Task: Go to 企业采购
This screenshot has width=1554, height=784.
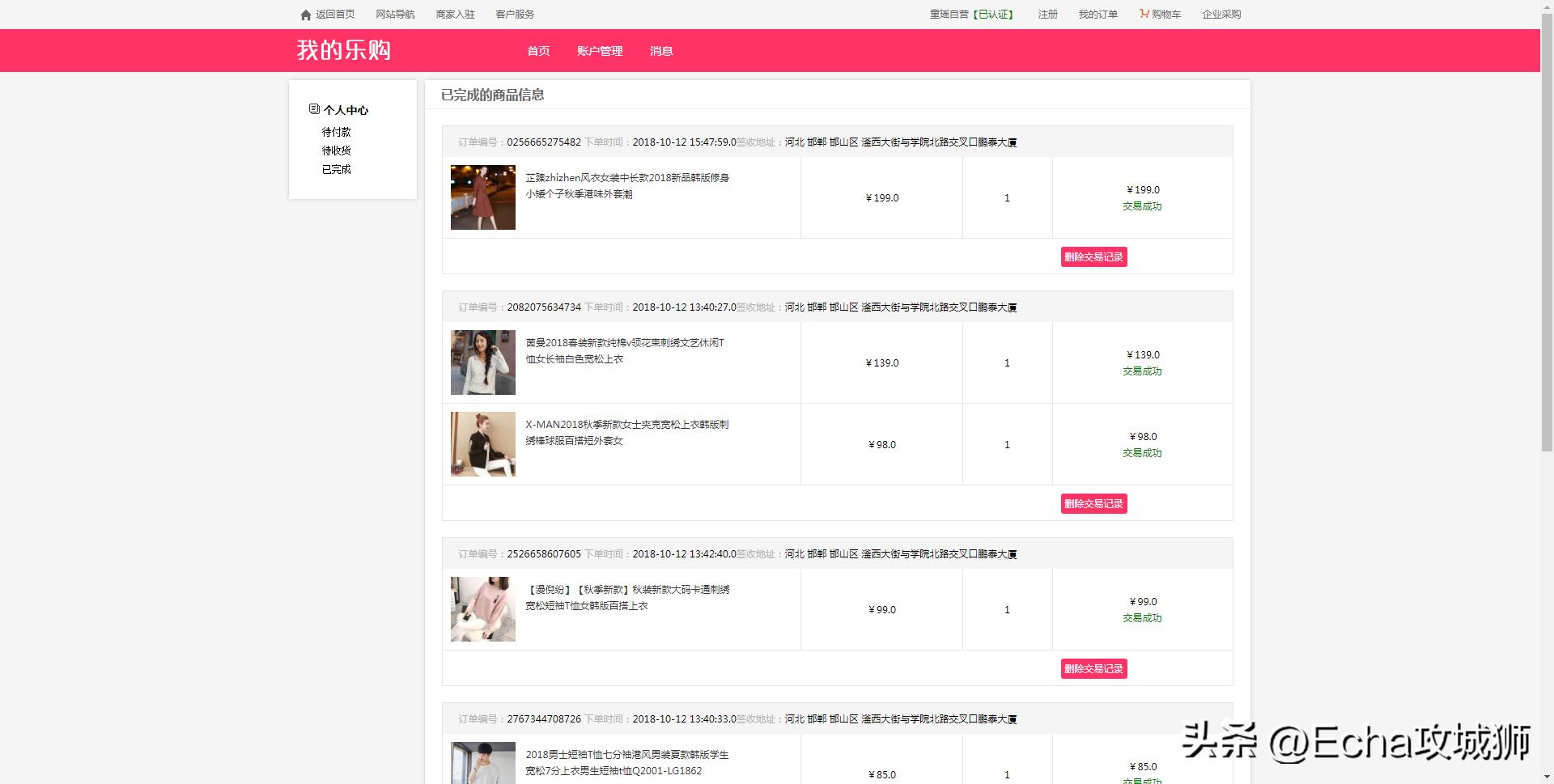Action: pyautogui.click(x=1221, y=15)
